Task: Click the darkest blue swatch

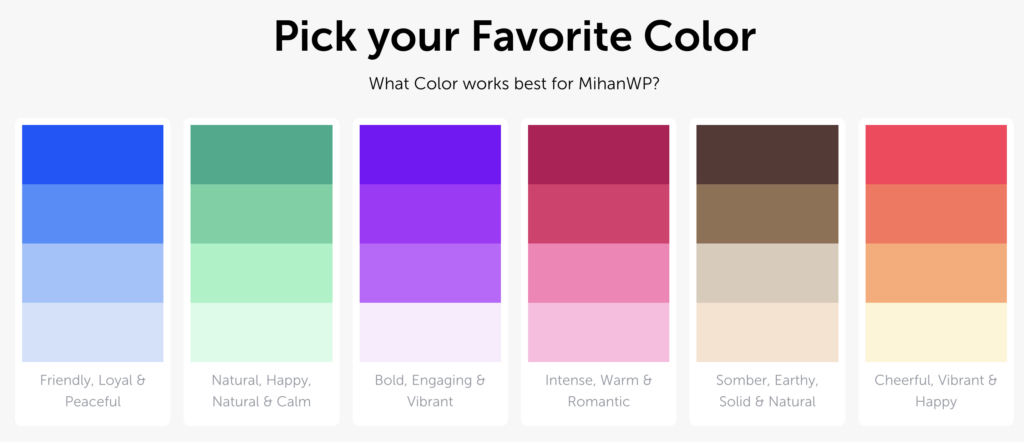Action: [93, 155]
